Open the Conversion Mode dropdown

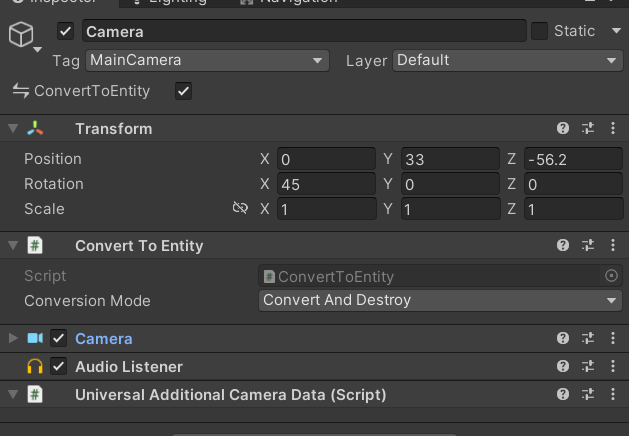coord(440,300)
